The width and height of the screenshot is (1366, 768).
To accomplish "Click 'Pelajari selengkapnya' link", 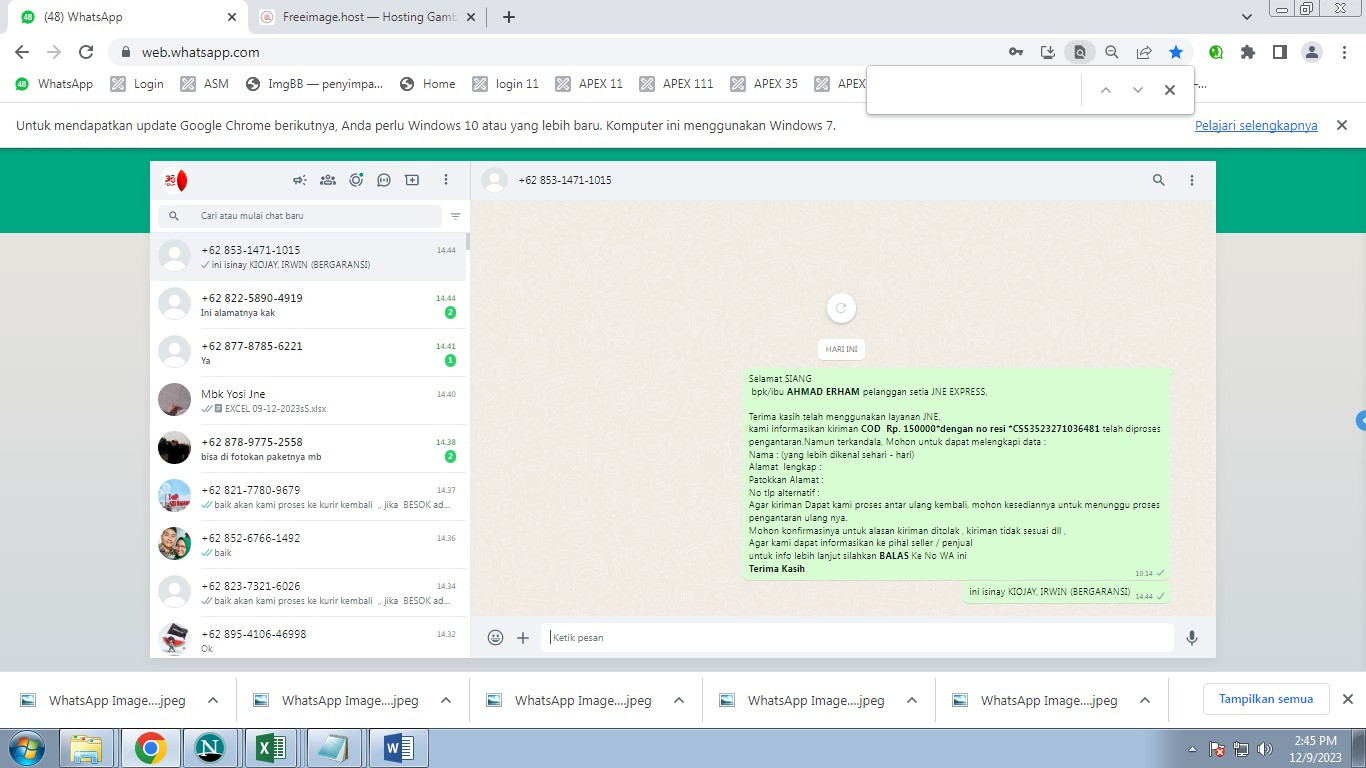I will pyautogui.click(x=1256, y=126).
